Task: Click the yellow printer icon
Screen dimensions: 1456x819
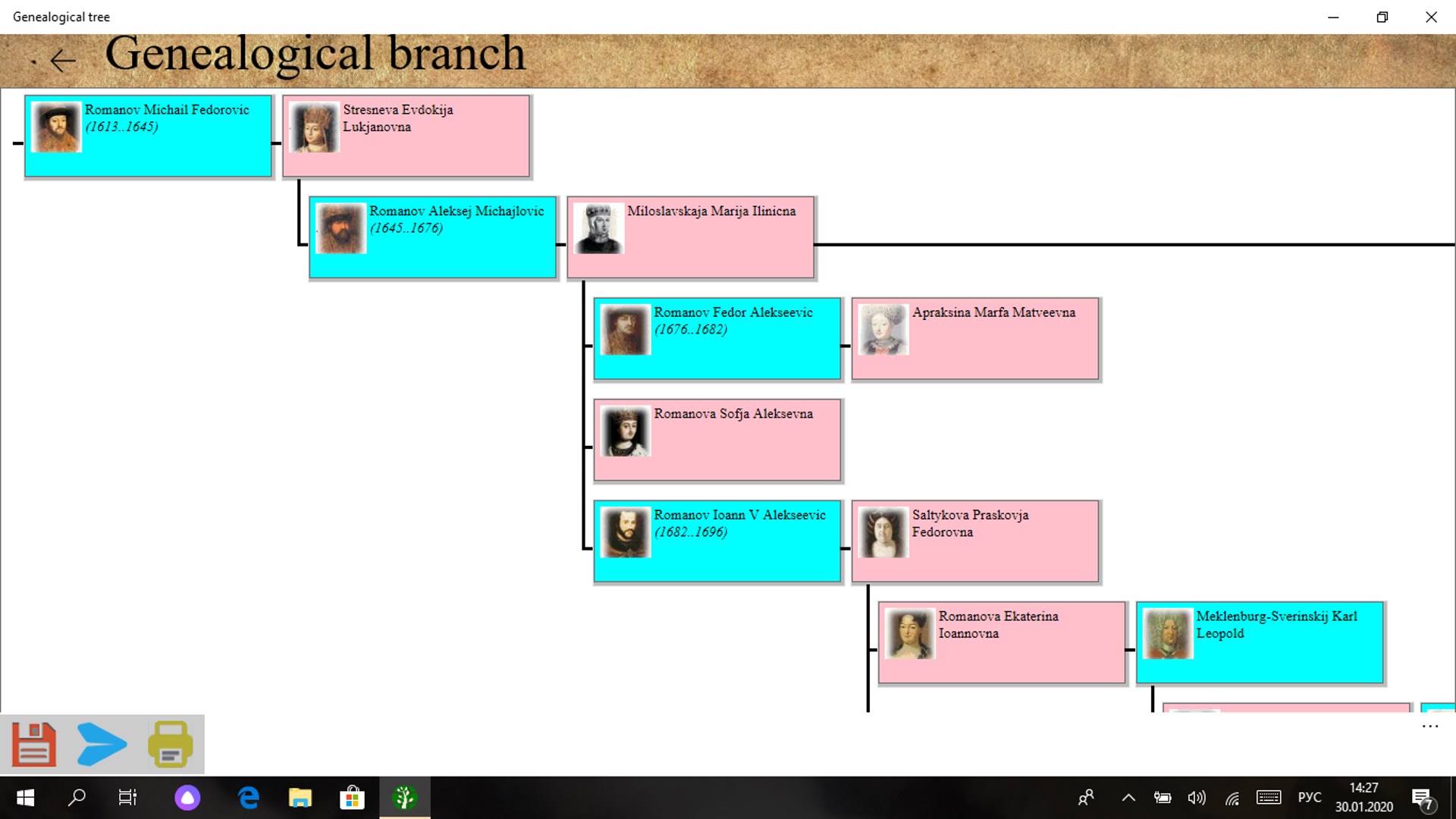Action: (x=170, y=744)
